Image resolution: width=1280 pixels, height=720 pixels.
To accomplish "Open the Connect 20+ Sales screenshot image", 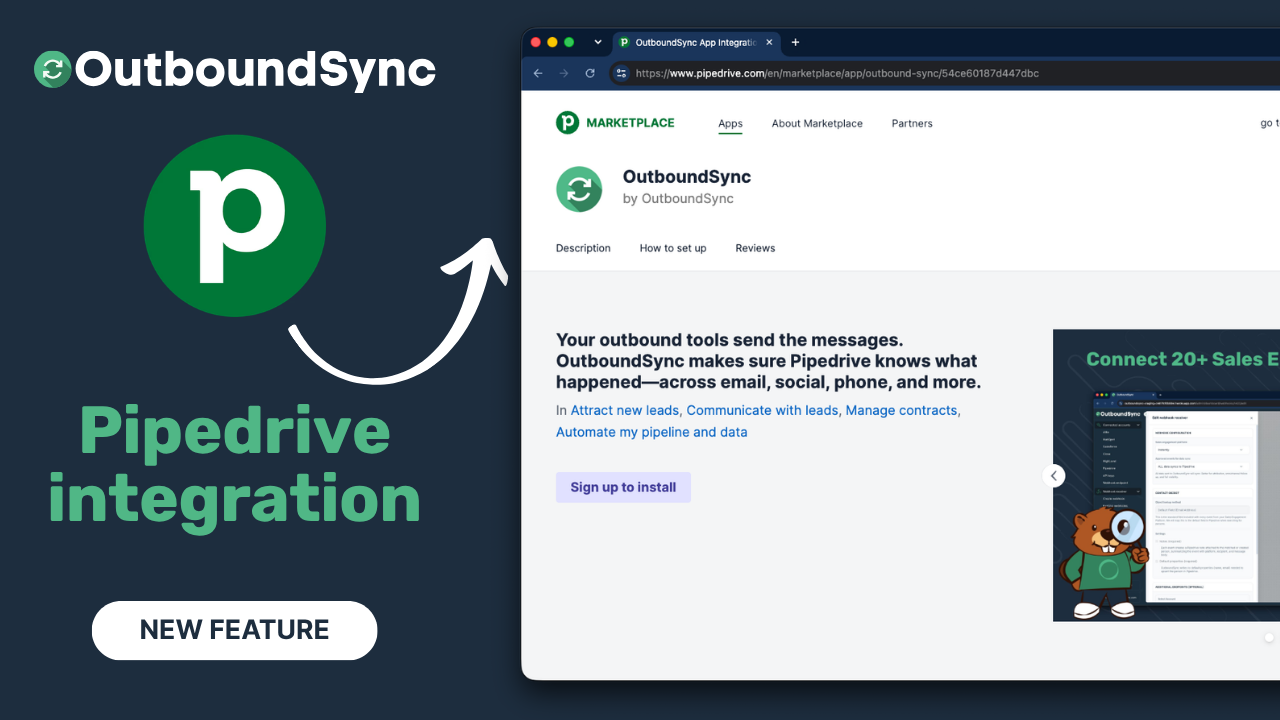I will (1166, 475).
